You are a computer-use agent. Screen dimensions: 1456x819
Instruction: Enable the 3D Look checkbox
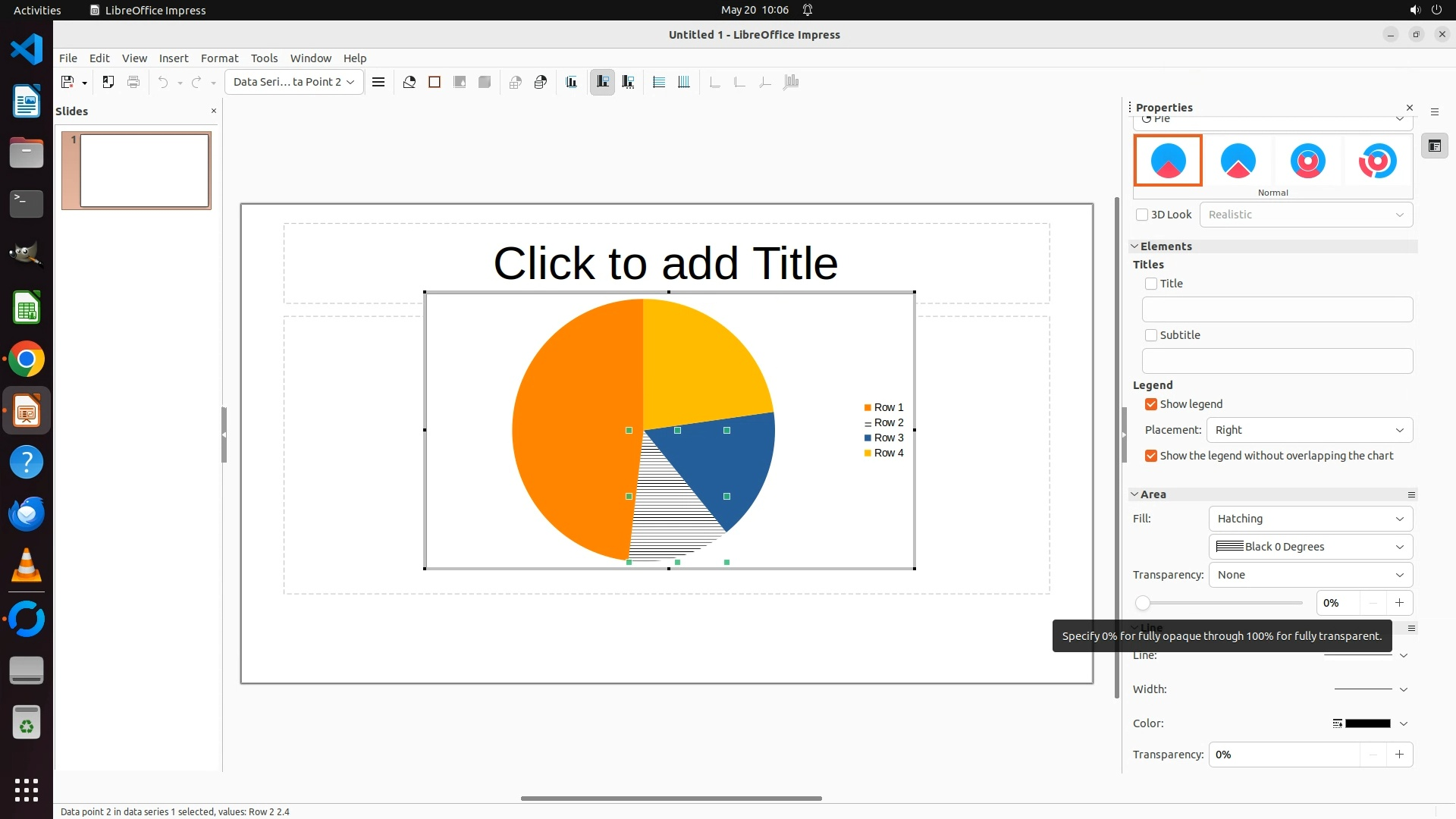click(x=1142, y=215)
